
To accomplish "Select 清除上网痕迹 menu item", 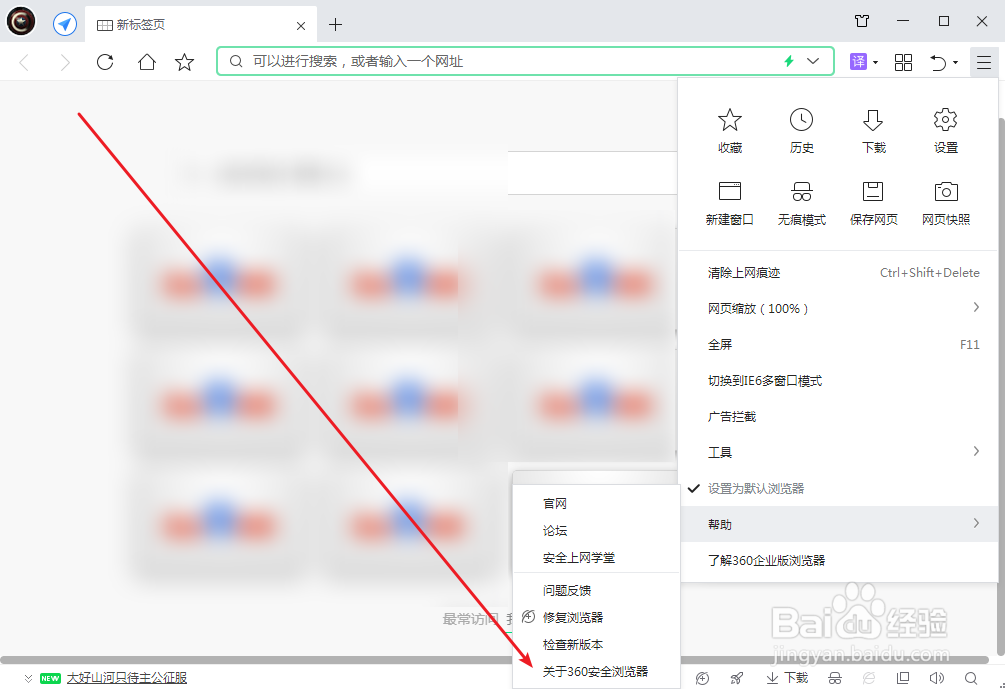I will coord(838,272).
